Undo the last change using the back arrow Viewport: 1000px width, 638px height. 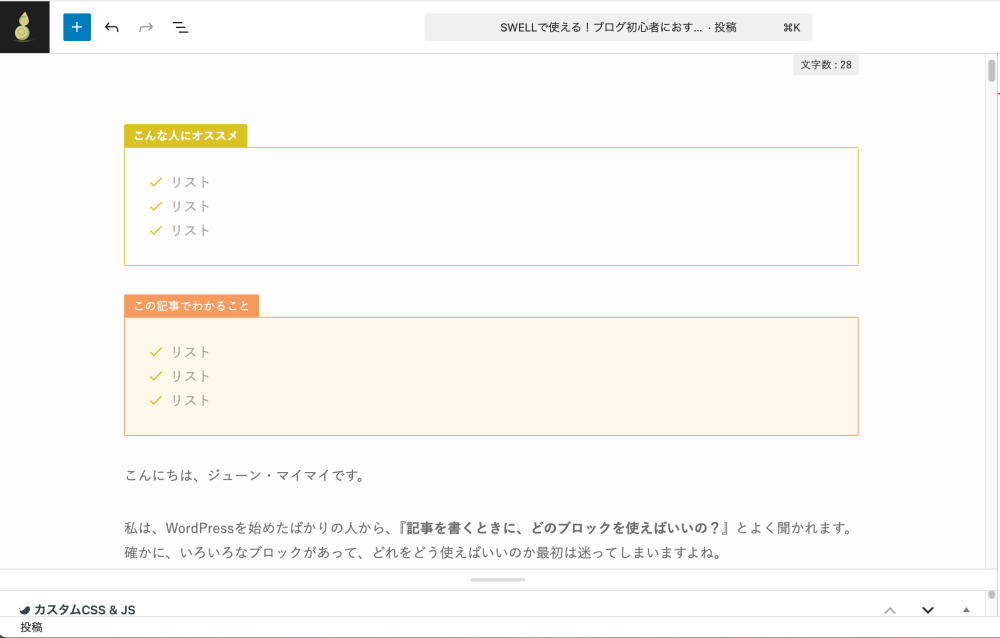click(111, 27)
